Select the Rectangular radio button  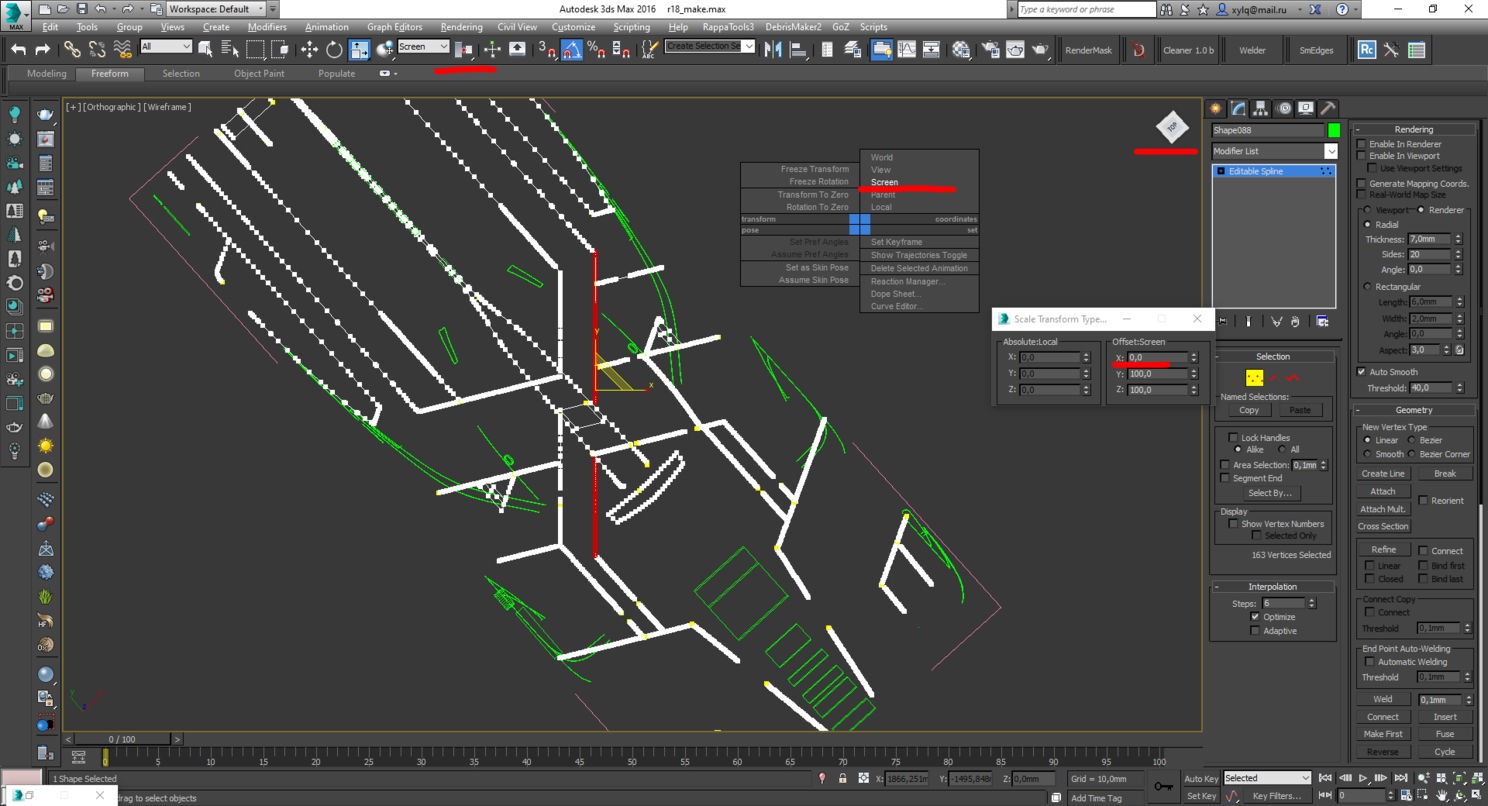(1368, 287)
